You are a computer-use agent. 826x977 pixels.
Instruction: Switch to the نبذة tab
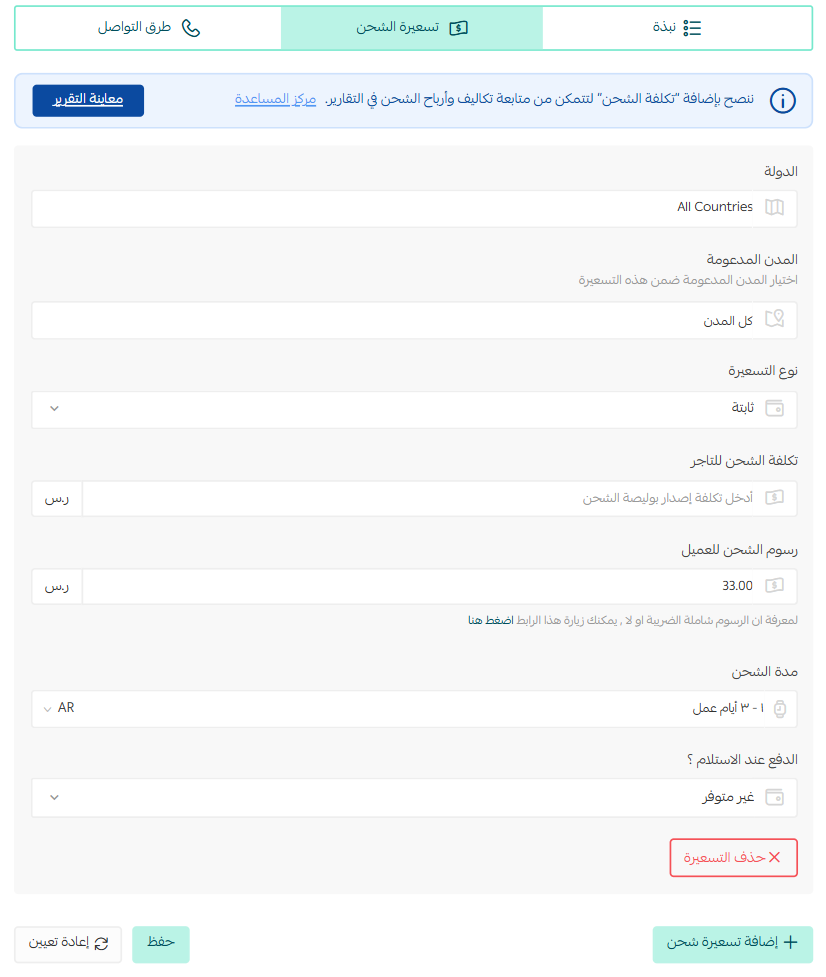coord(677,28)
